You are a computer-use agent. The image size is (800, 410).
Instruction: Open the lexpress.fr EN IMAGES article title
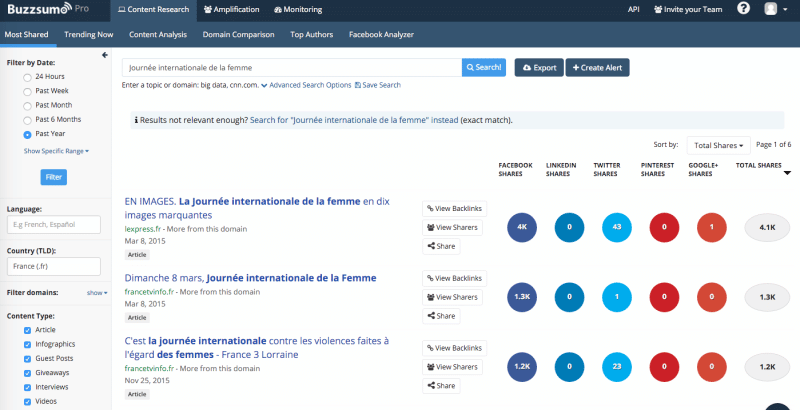[257, 208]
